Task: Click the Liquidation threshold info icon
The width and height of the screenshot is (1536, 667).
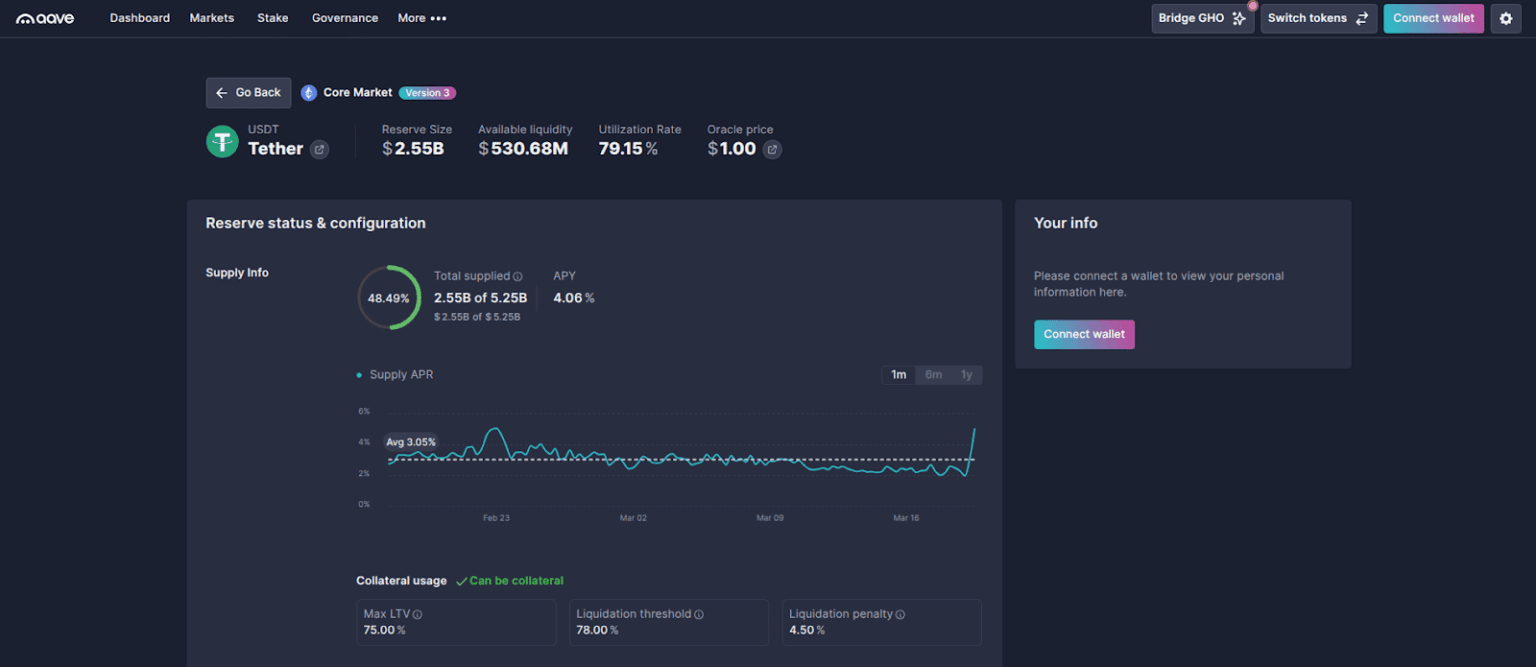Action: coord(699,615)
